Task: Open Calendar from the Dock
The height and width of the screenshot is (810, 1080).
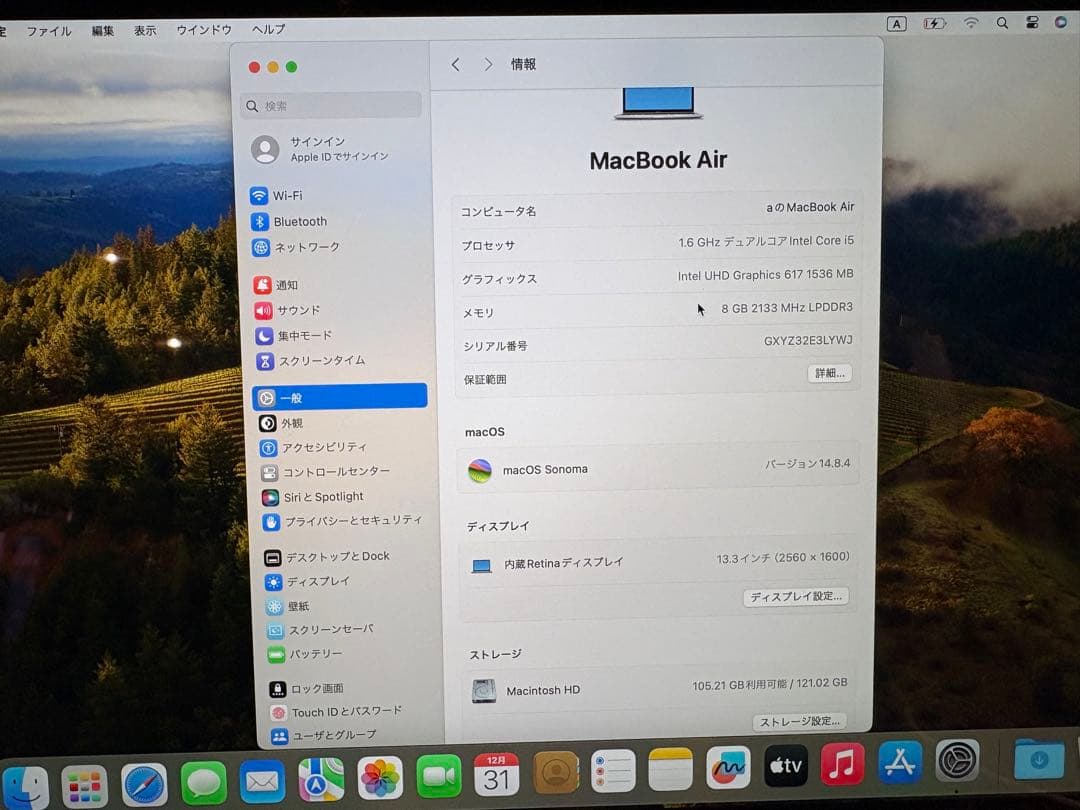Action: pyautogui.click(x=497, y=774)
